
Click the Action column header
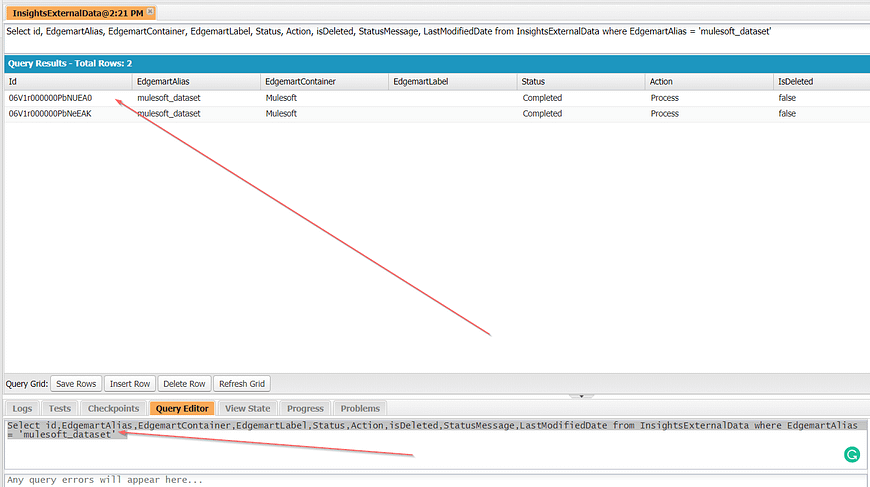tap(709, 82)
